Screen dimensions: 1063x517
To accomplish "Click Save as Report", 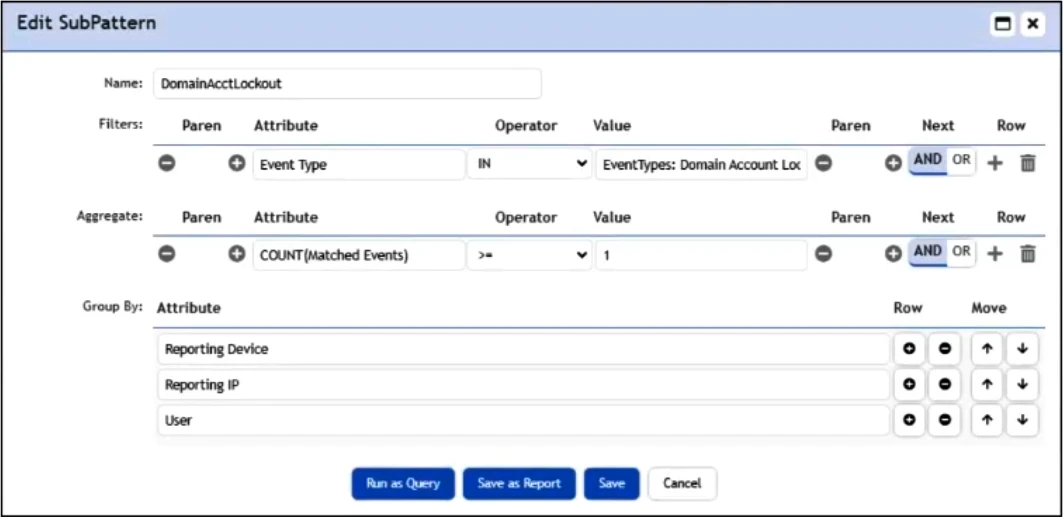I will (x=519, y=484).
